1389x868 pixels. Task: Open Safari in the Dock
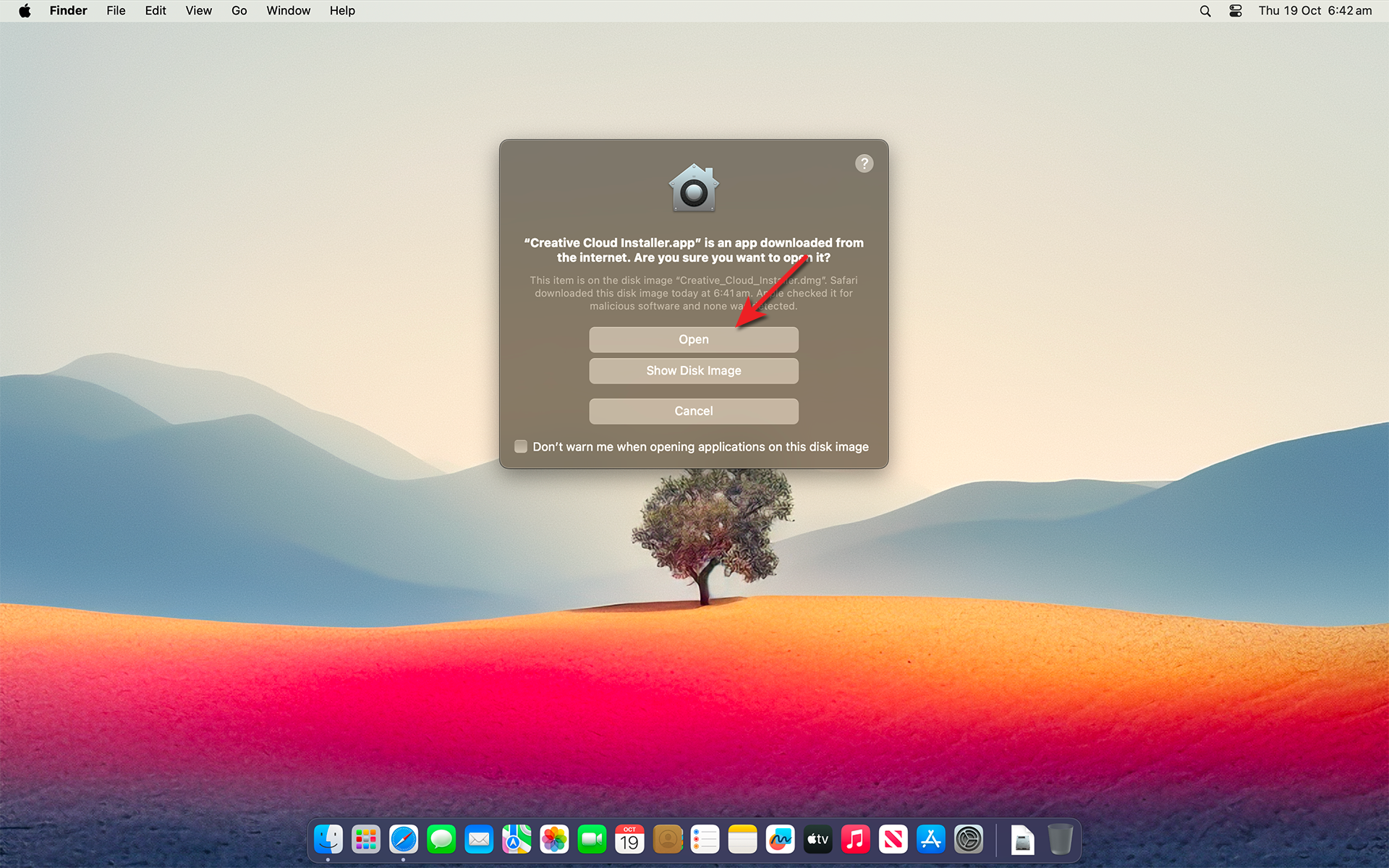(x=404, y=839)
